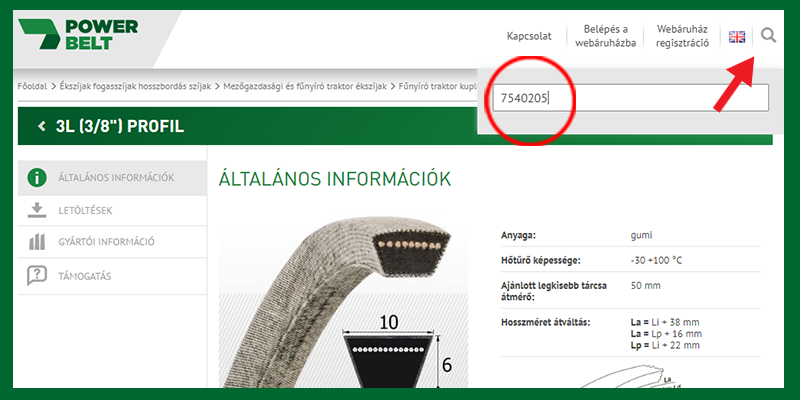Click the search field containing 7540205
The height and width of the screenshot is (400, 800).
click(630, 98)
